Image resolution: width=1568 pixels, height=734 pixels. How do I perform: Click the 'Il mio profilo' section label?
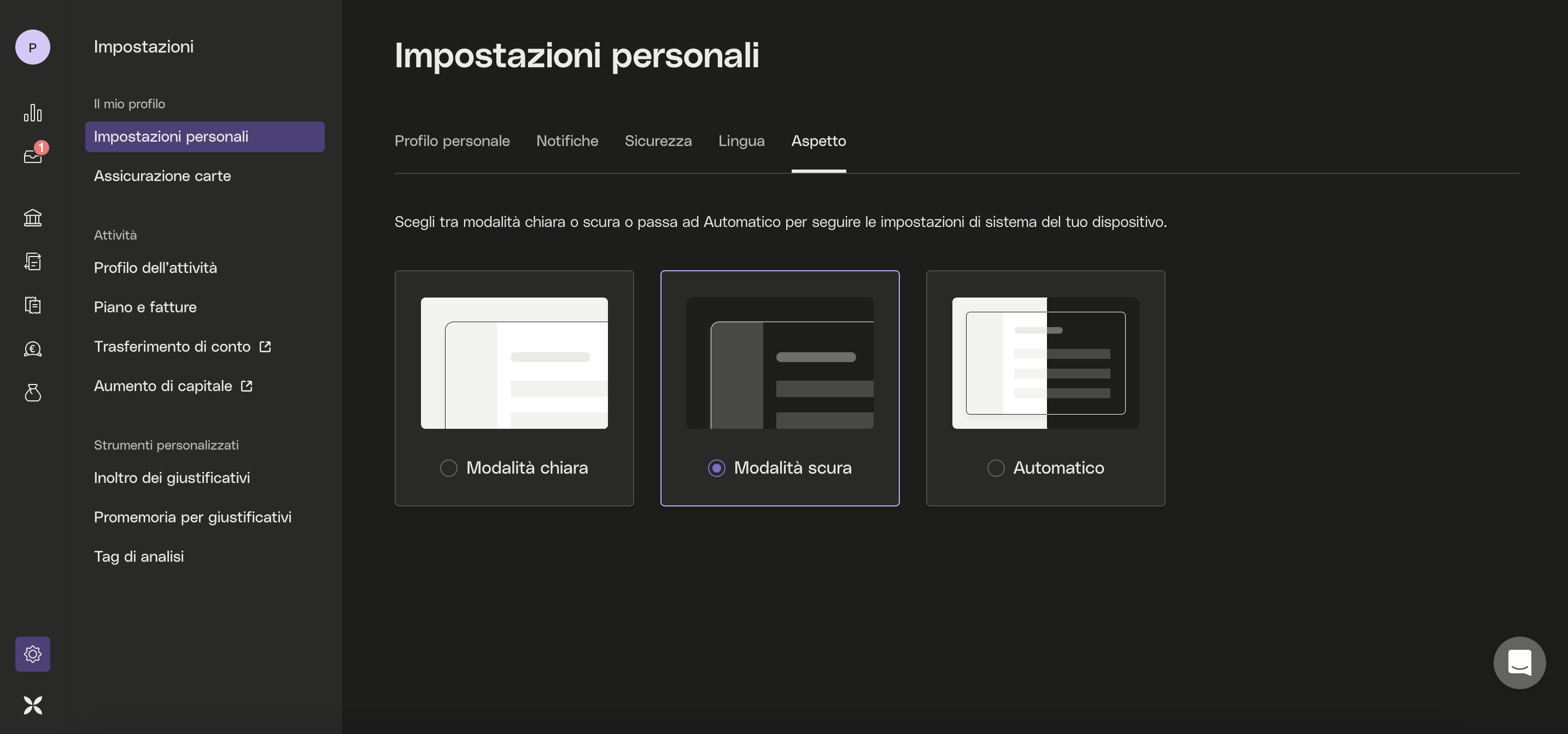[130, 104]
